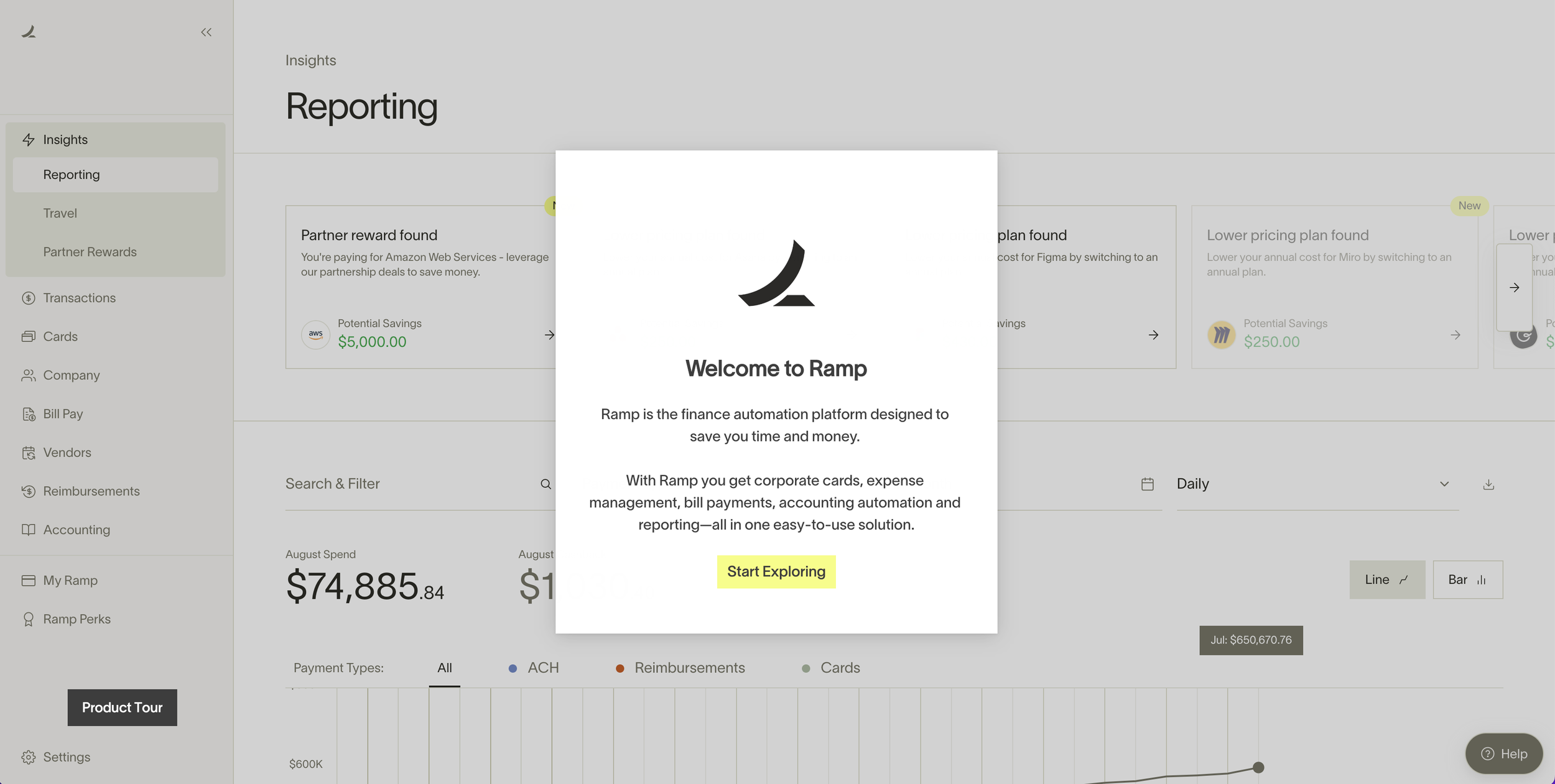Open Transactions in the sidebar
This screenshot has height=784, width=1555.
79,298
